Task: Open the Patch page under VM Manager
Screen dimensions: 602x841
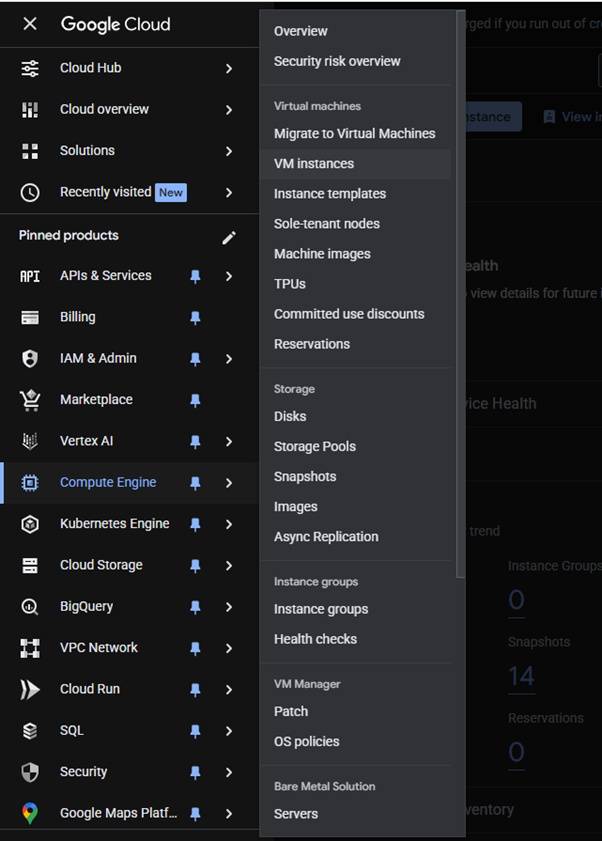Action: 355,711
